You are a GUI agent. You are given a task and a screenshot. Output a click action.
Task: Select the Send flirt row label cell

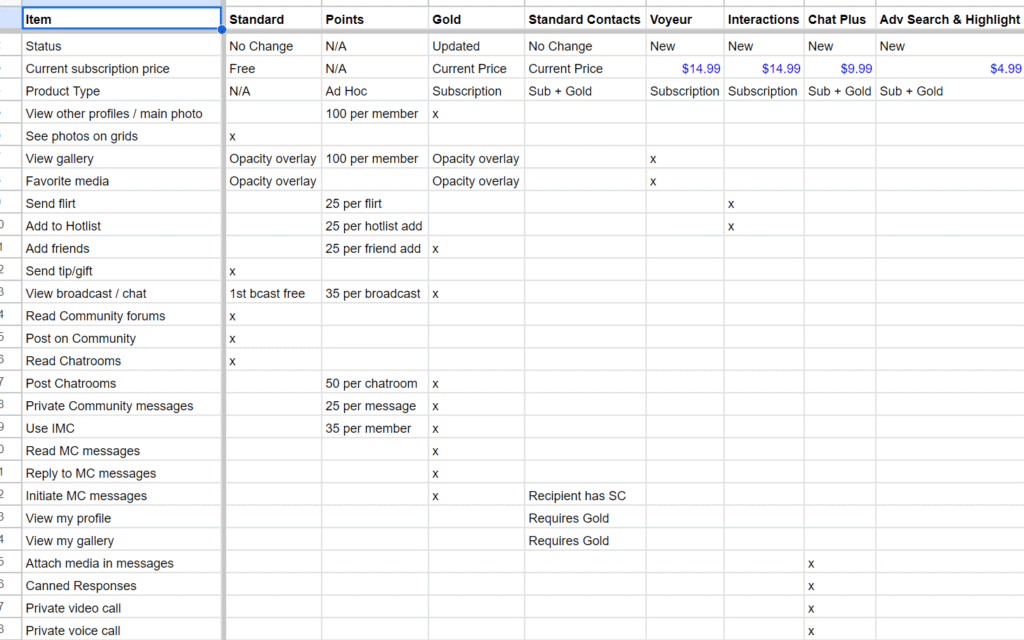[120, 203]
